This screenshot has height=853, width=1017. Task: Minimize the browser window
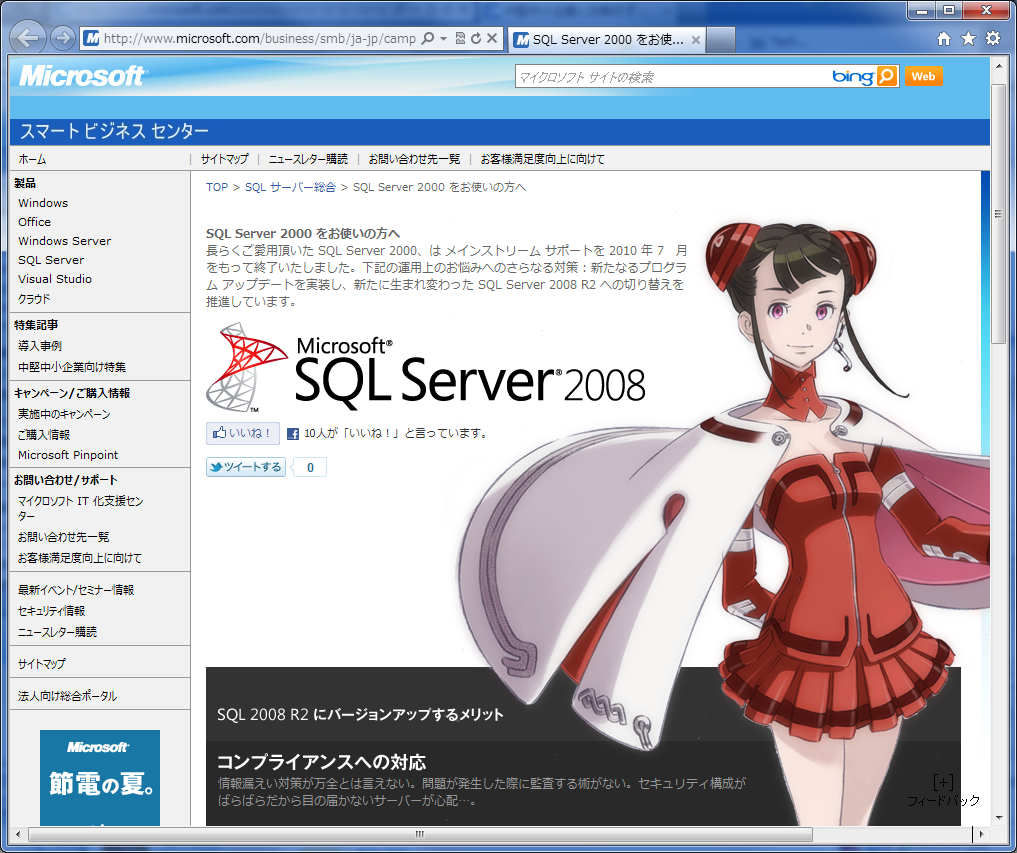[921, 10]
